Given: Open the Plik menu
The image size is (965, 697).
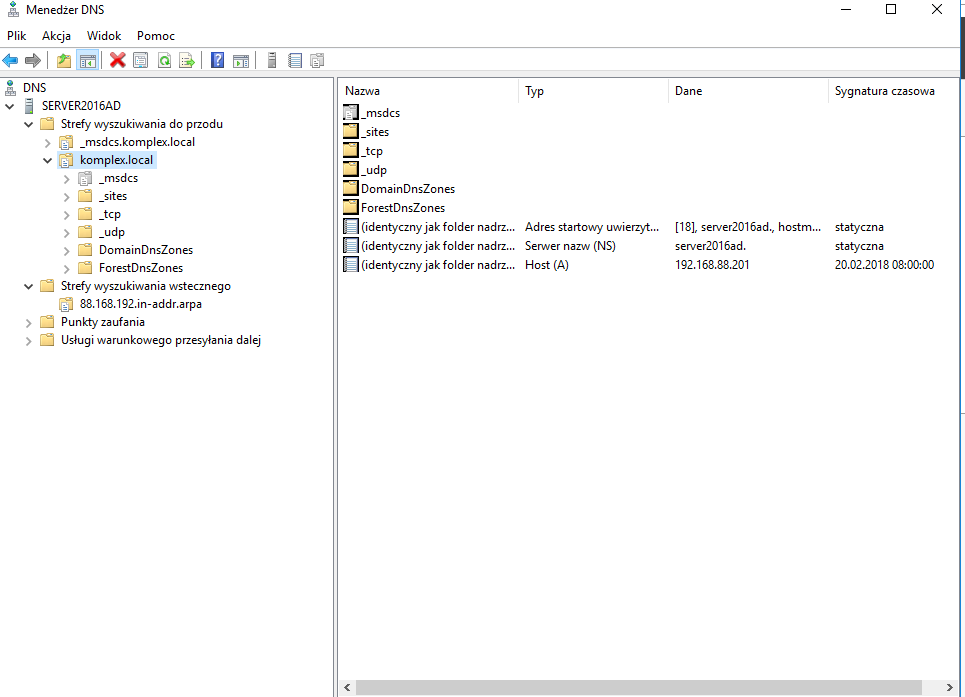Looking at the screenshot, I should (x=17, y=36).
